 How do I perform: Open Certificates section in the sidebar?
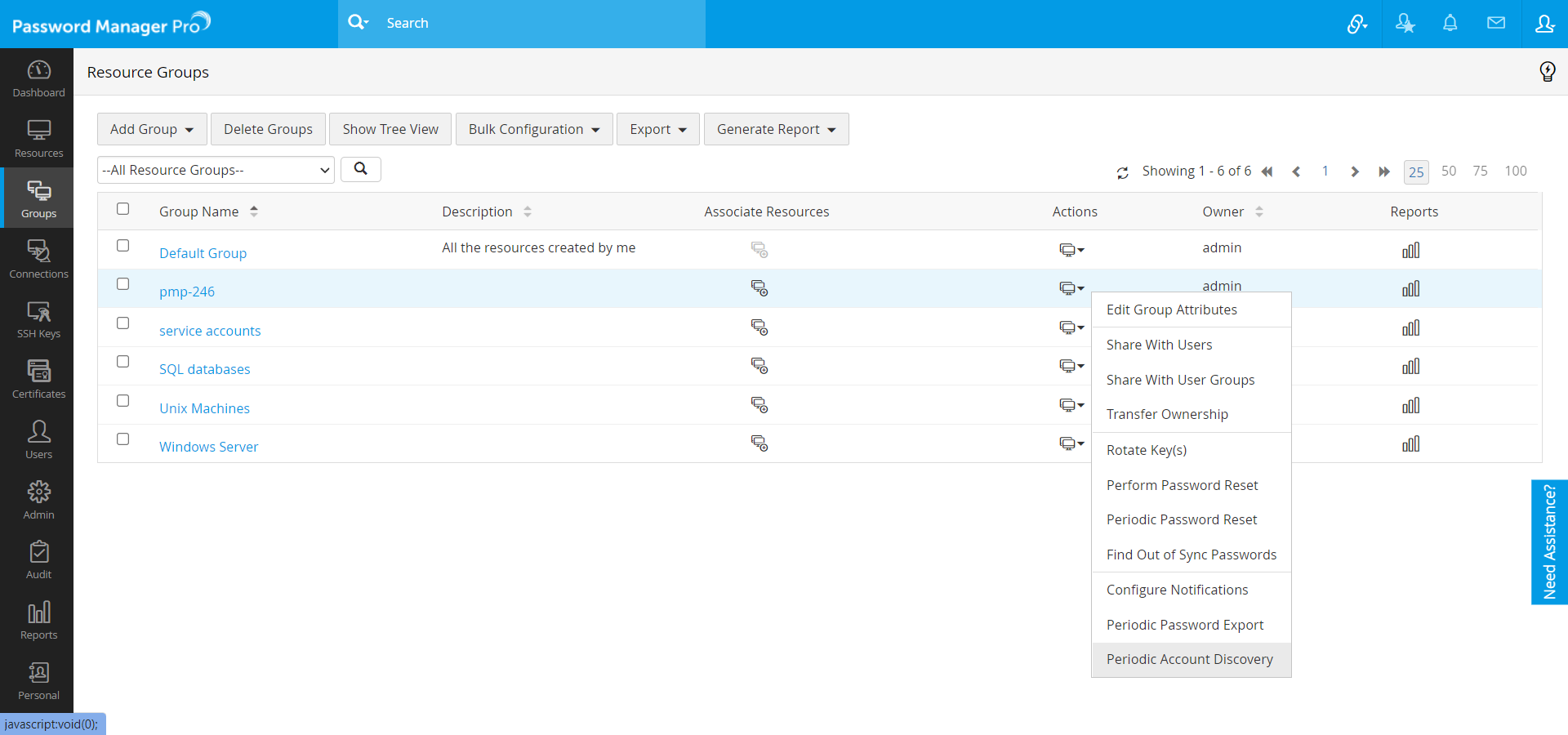click(x=38, y=380)
